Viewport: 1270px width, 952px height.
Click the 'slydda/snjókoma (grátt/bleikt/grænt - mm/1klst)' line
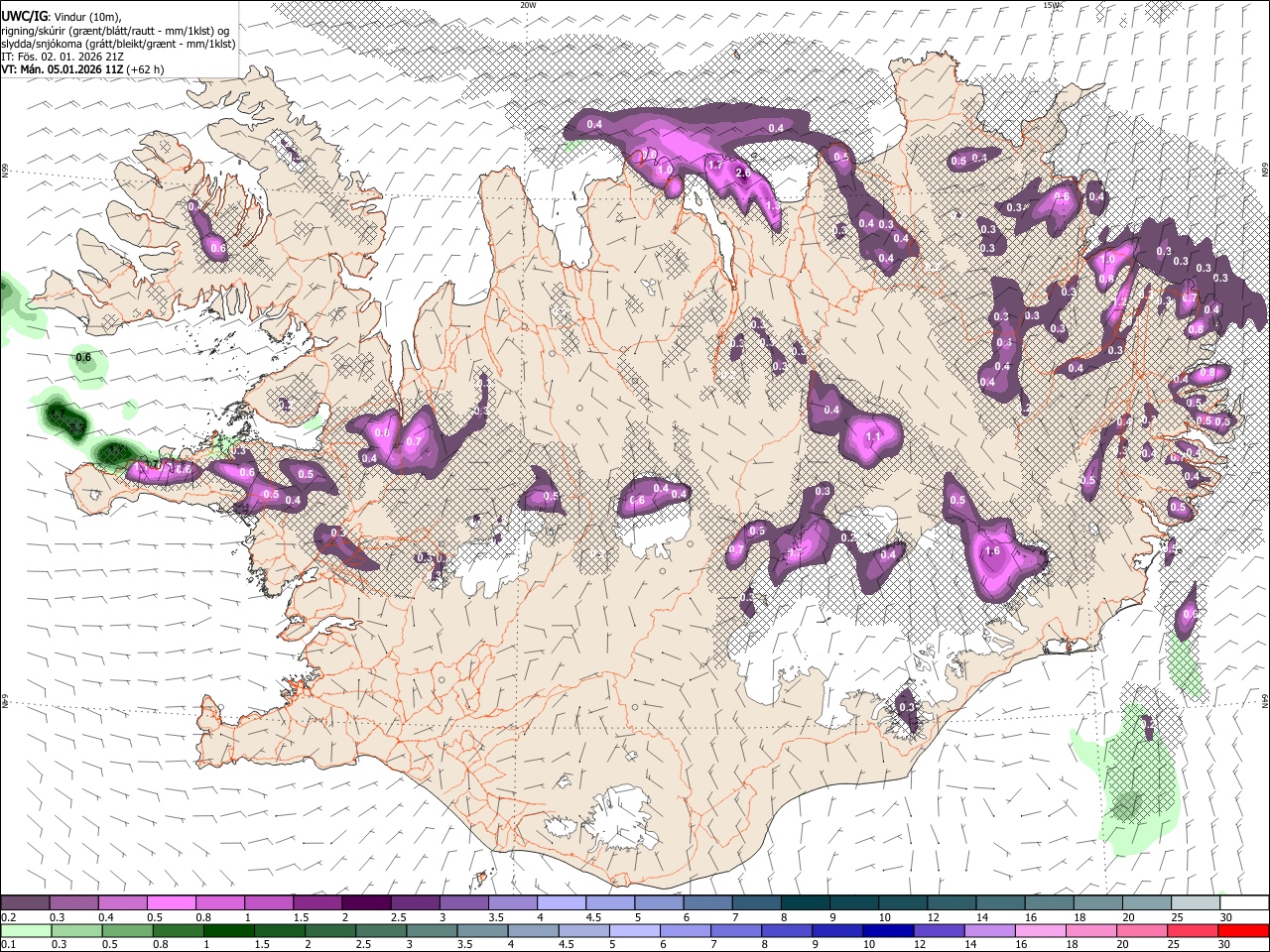[x=118, y=44]
